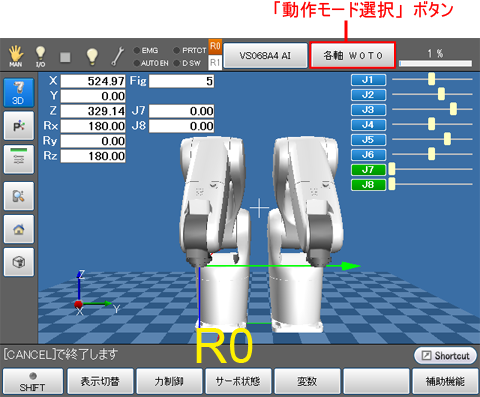Image resolution: width=480 pixels, height=397 pixels.
Task: Click the magnifier zoom sidebar icon
Action: [19, 196]
